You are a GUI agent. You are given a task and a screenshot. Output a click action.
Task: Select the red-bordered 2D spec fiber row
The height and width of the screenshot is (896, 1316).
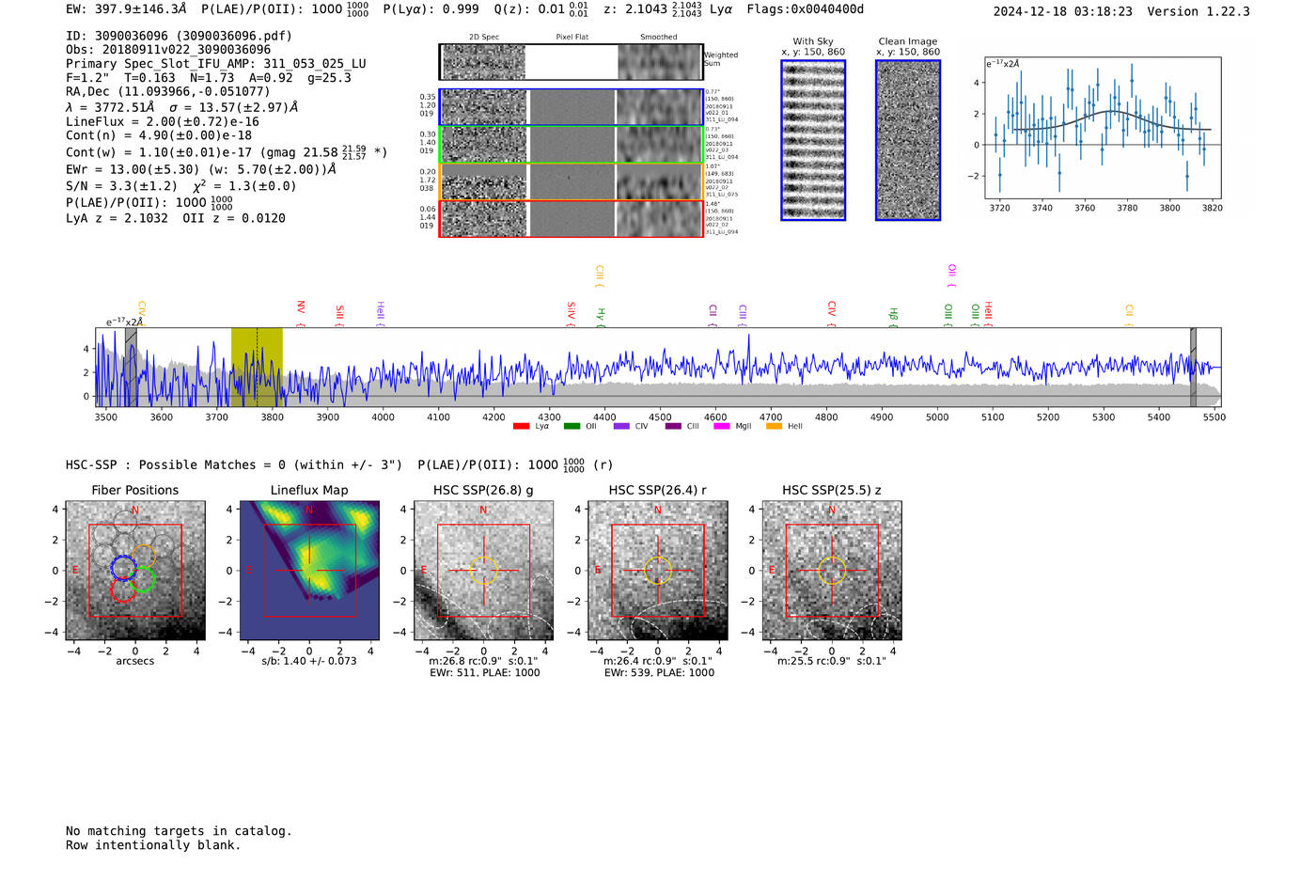point(572,219)
